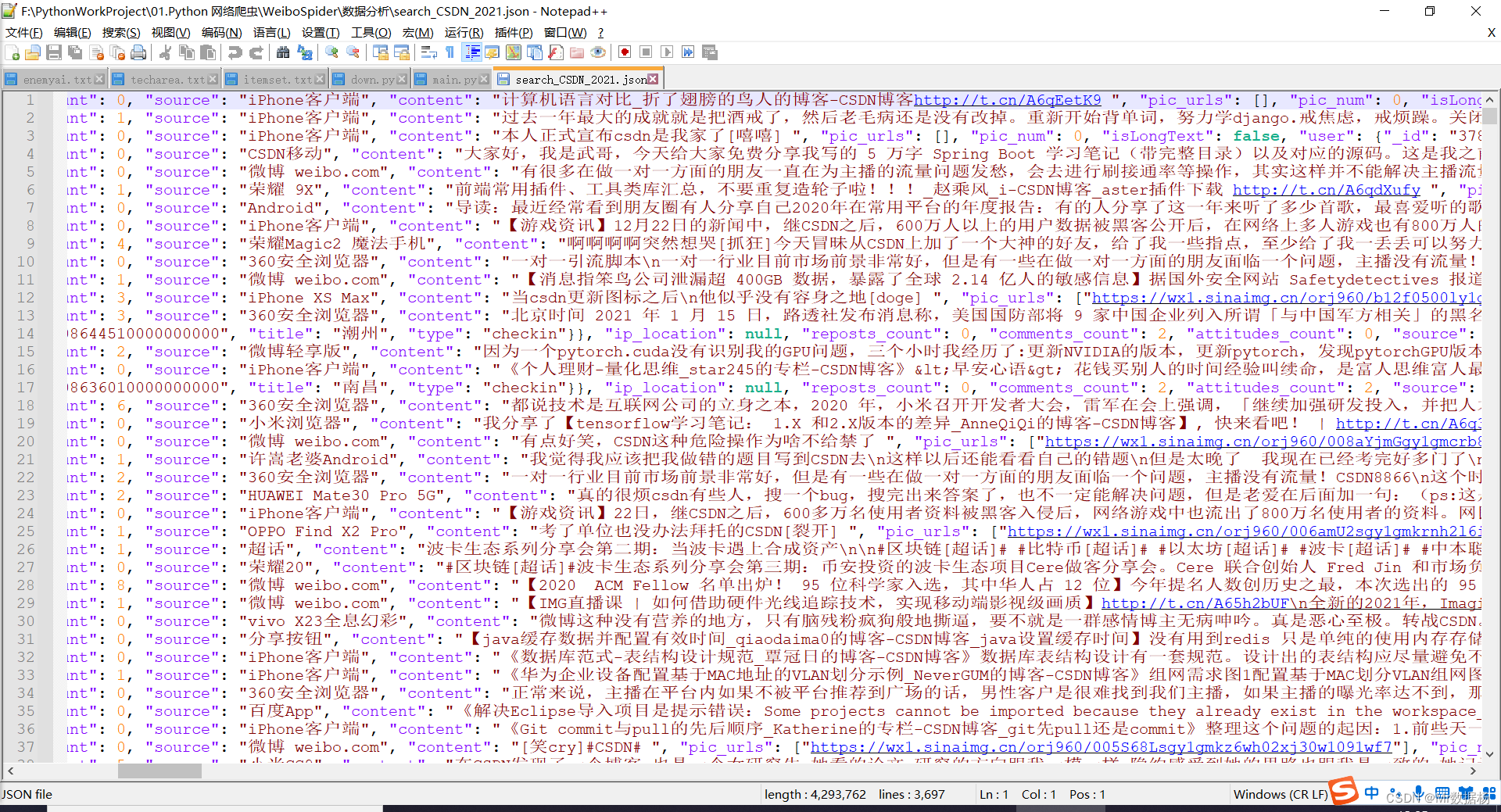Open Replace dialog from toolbar icon
1501x812 pixels.
coord(305,52)
